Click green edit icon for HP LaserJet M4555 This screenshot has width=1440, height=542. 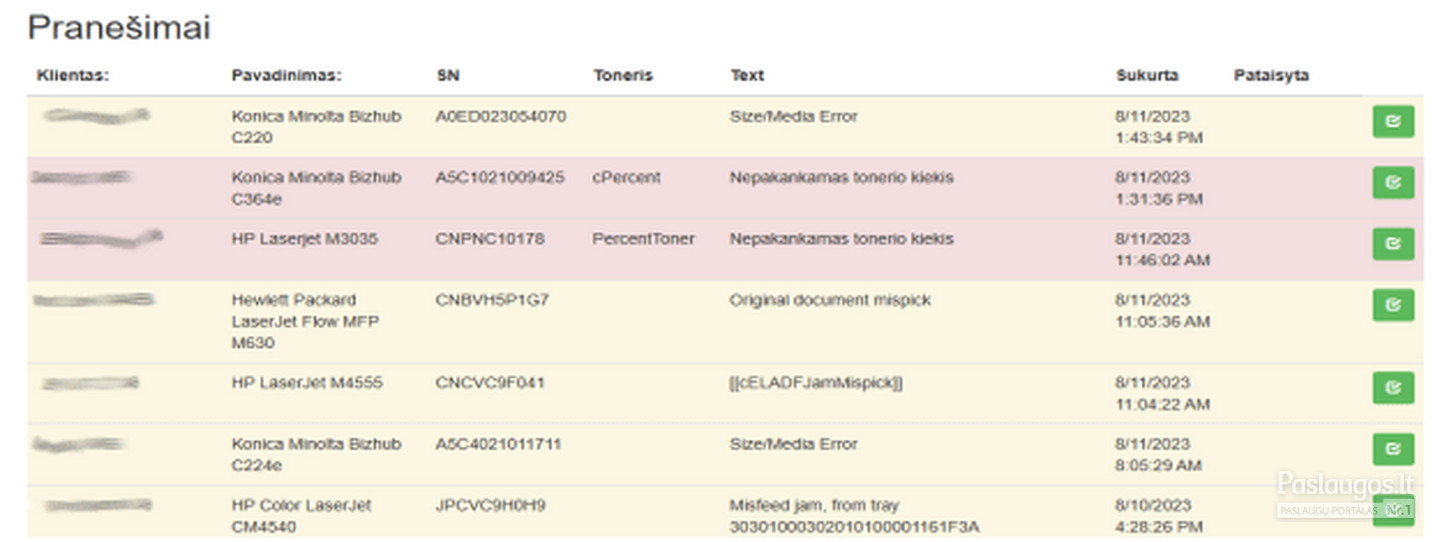point(1393,388)
